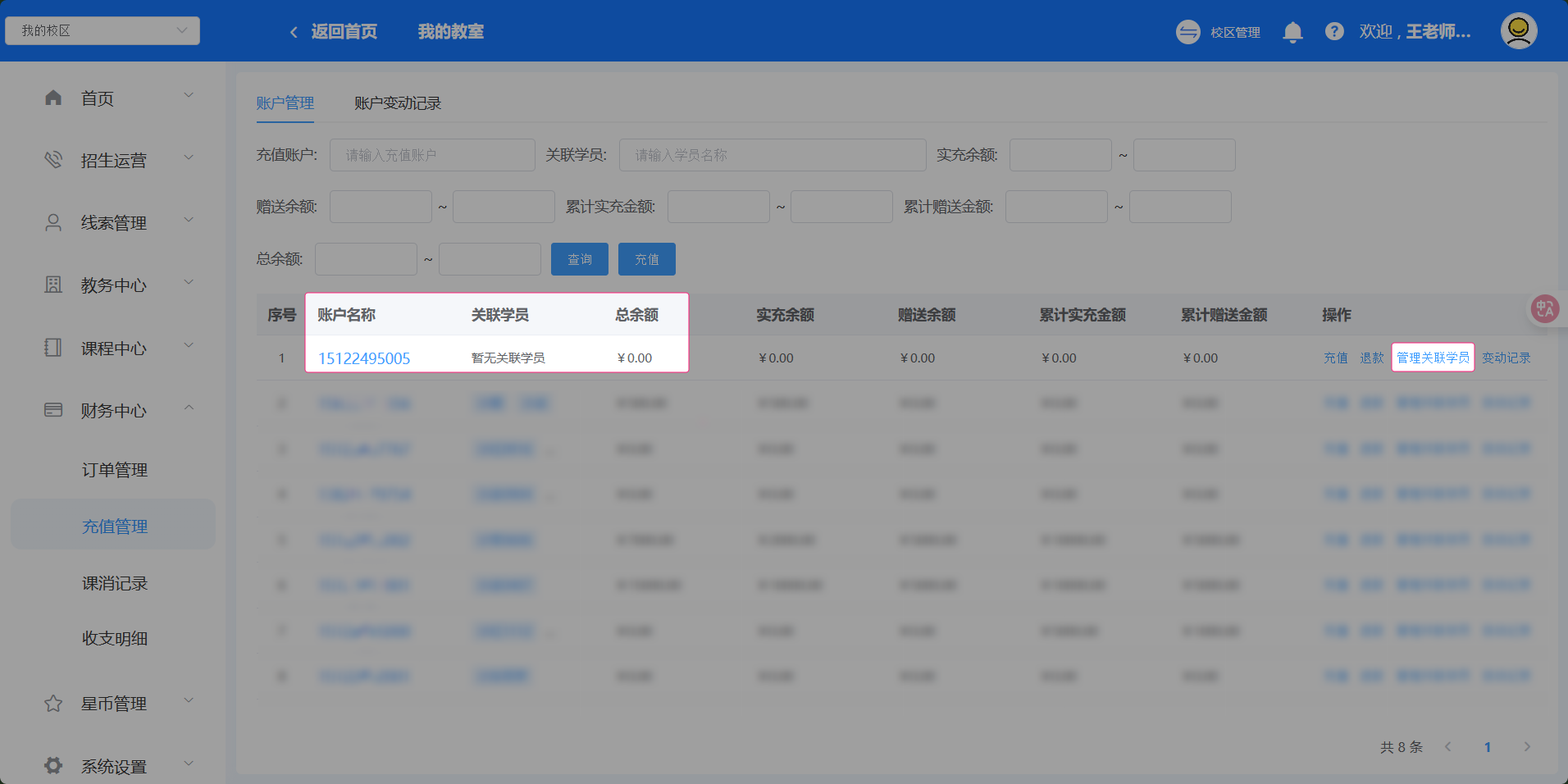Open the help question mark icon
This screenshot has height=784, width=1568.
[x=1334, y=32]
